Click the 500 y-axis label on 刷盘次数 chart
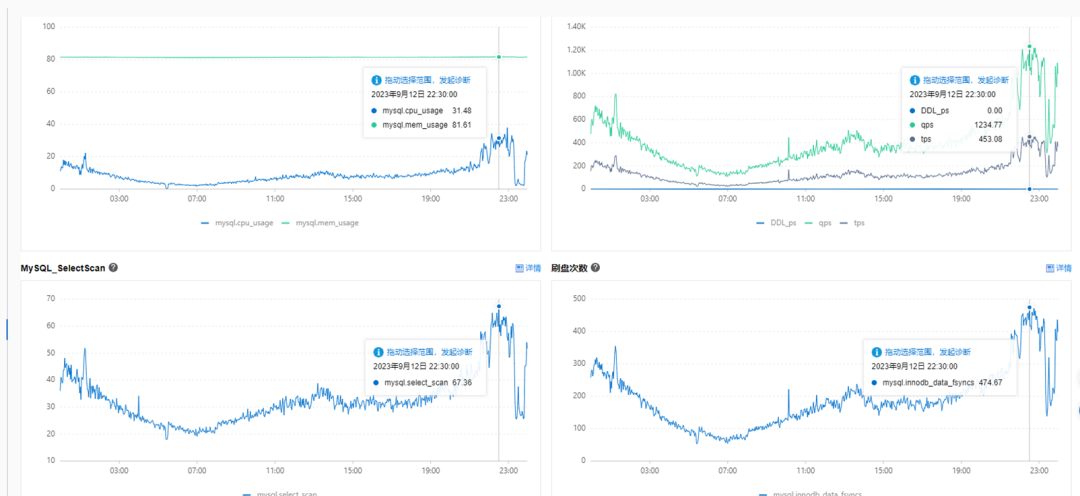Screen dimensions: 1080x496 tap(578, 298)
